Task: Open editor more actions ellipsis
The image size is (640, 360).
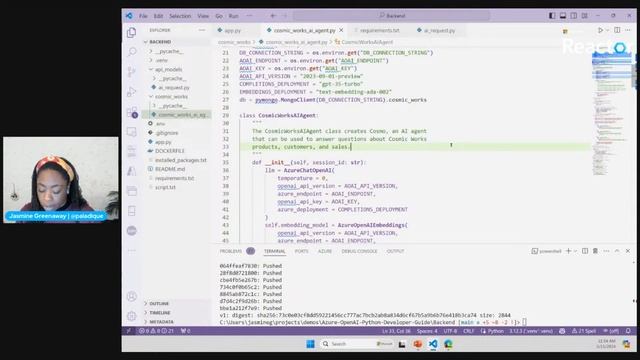Action: tap(628, 30)
